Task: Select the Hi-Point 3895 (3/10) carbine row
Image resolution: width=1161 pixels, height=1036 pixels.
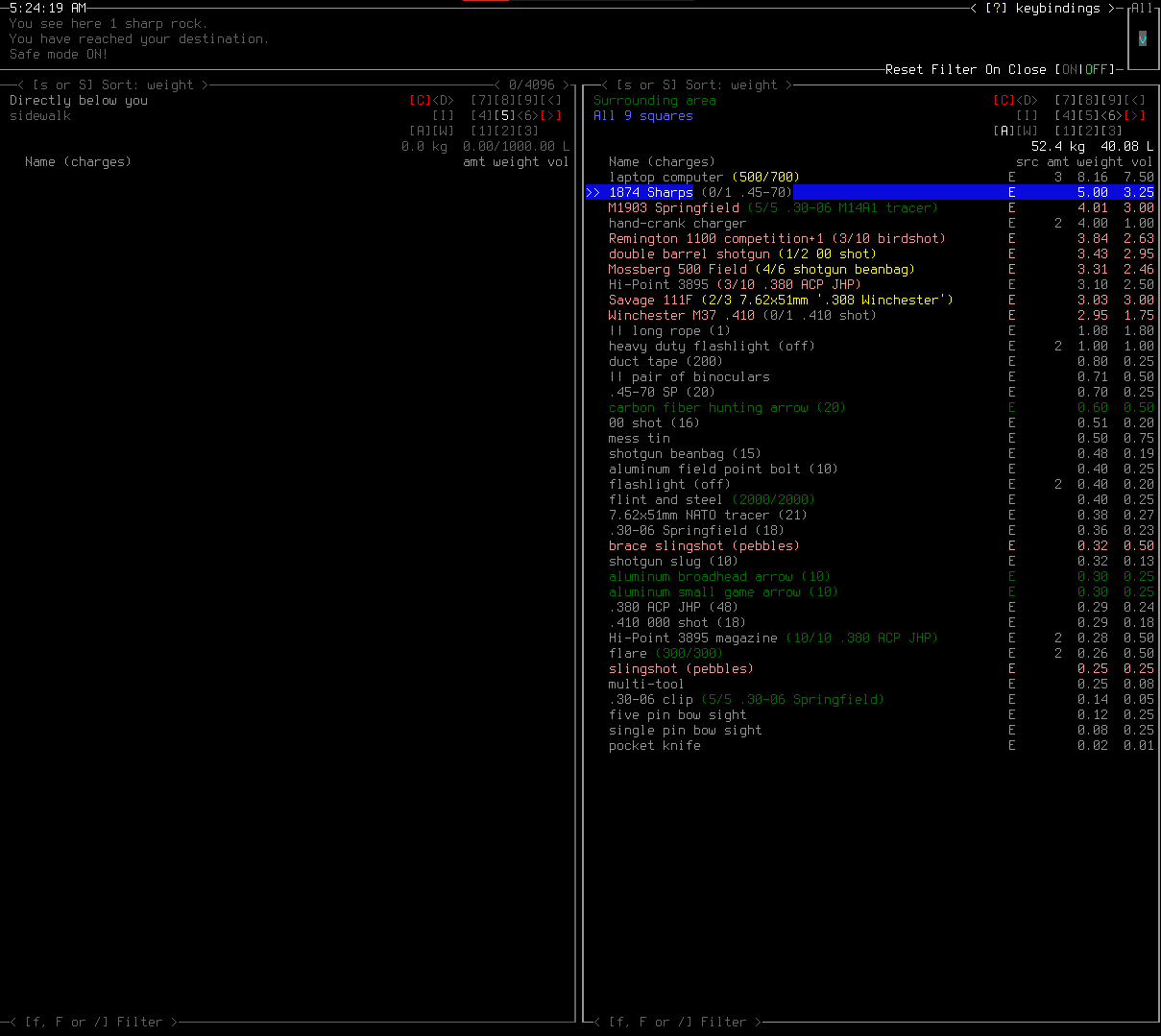Action: (x=870, y=284)
